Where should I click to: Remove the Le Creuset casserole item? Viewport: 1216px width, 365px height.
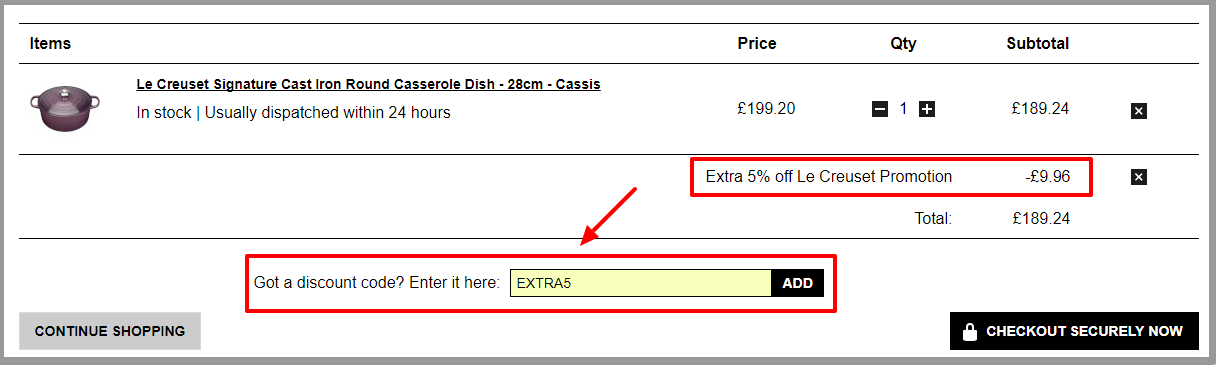coord(1138,111)
